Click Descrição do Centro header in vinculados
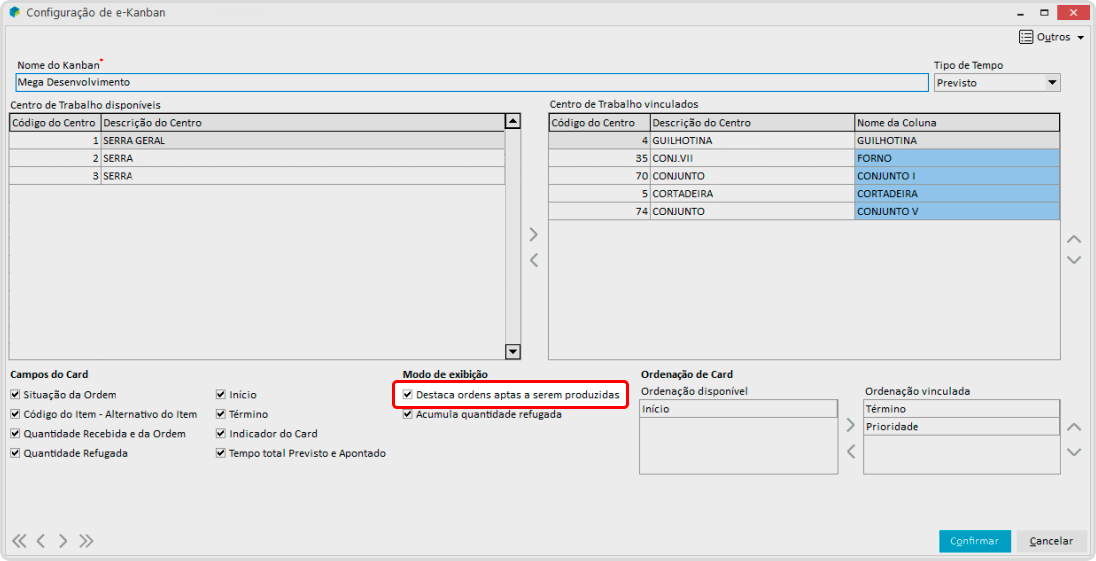Screen dimensions: 1096x561 752,123
